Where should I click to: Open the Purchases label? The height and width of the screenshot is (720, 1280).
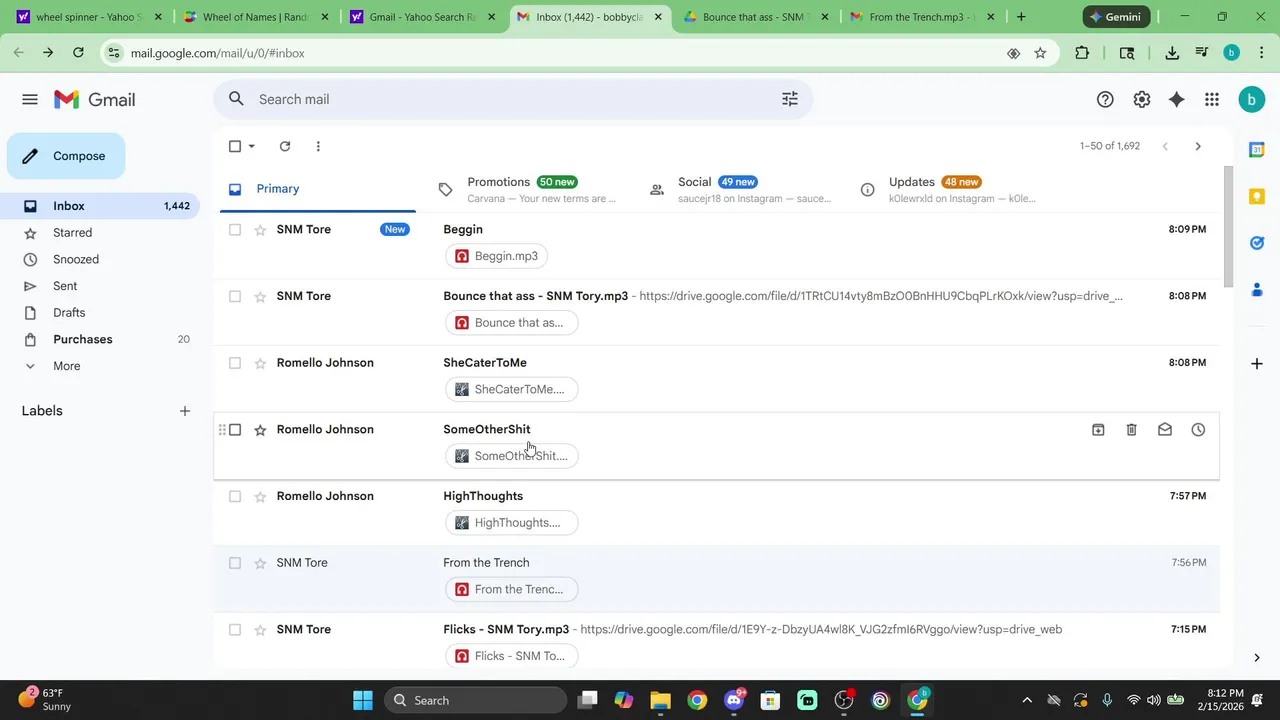point(83,339)
